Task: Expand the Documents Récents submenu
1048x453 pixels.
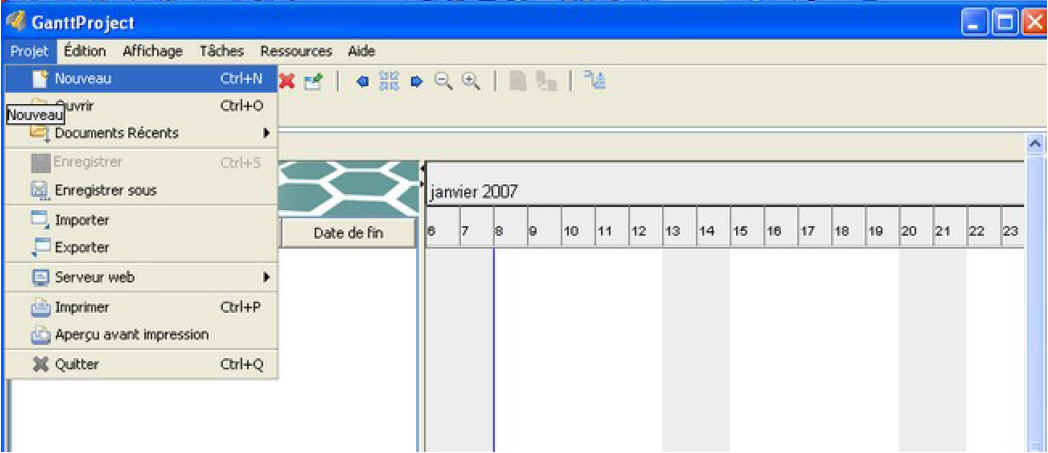Action: point(141,133)
